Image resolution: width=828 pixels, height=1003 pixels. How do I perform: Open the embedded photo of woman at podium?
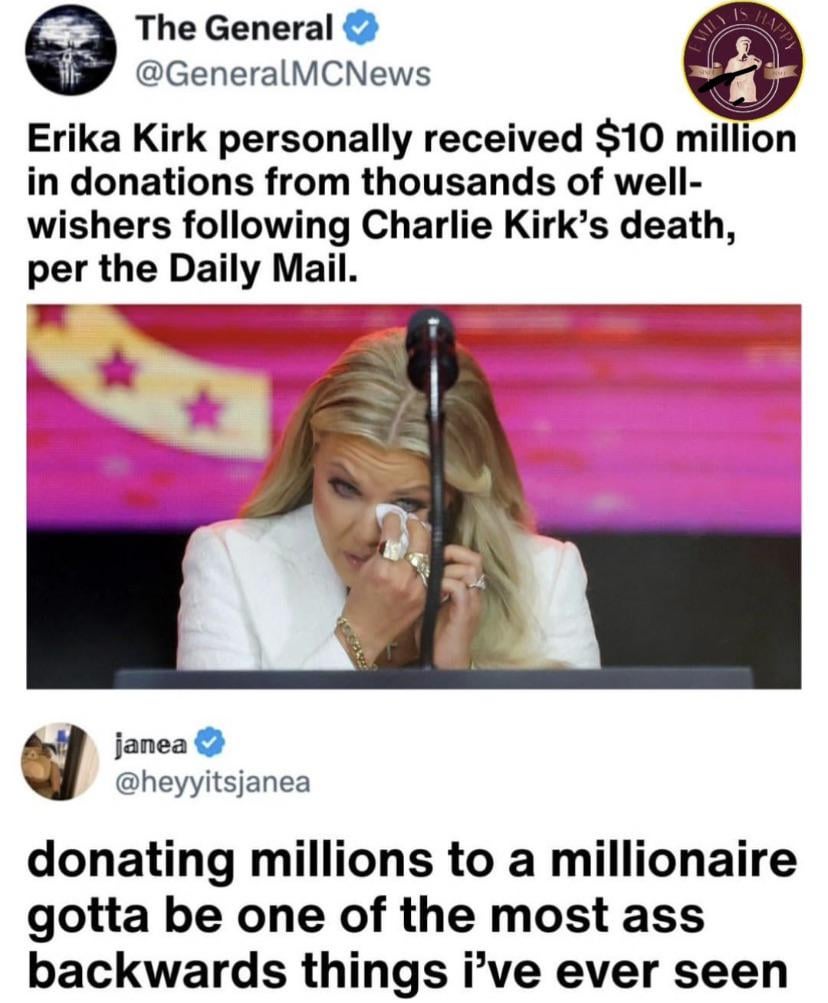[413, 496]
